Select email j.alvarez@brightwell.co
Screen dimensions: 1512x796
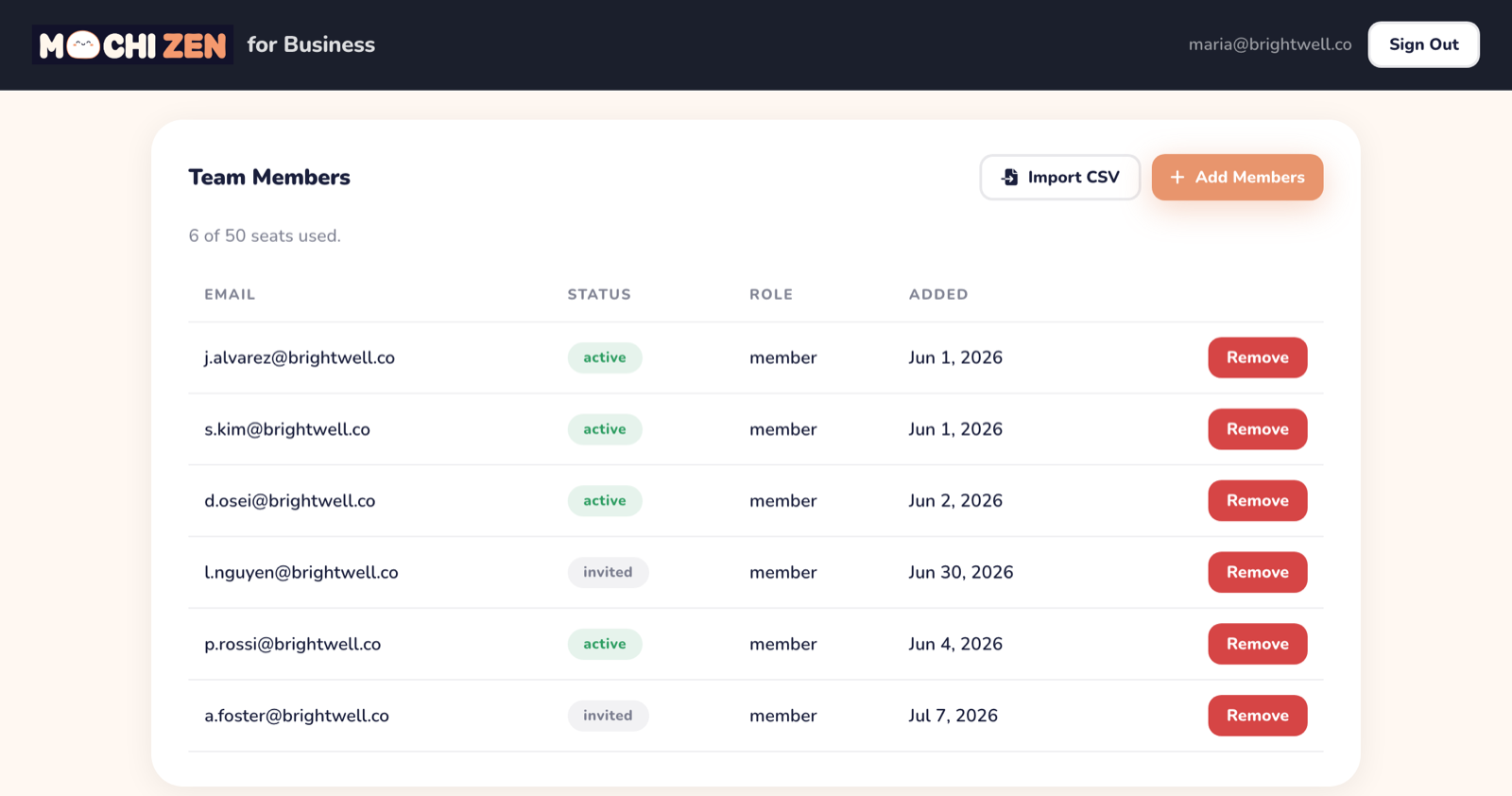pyautogui.click(x=300, y=357)
